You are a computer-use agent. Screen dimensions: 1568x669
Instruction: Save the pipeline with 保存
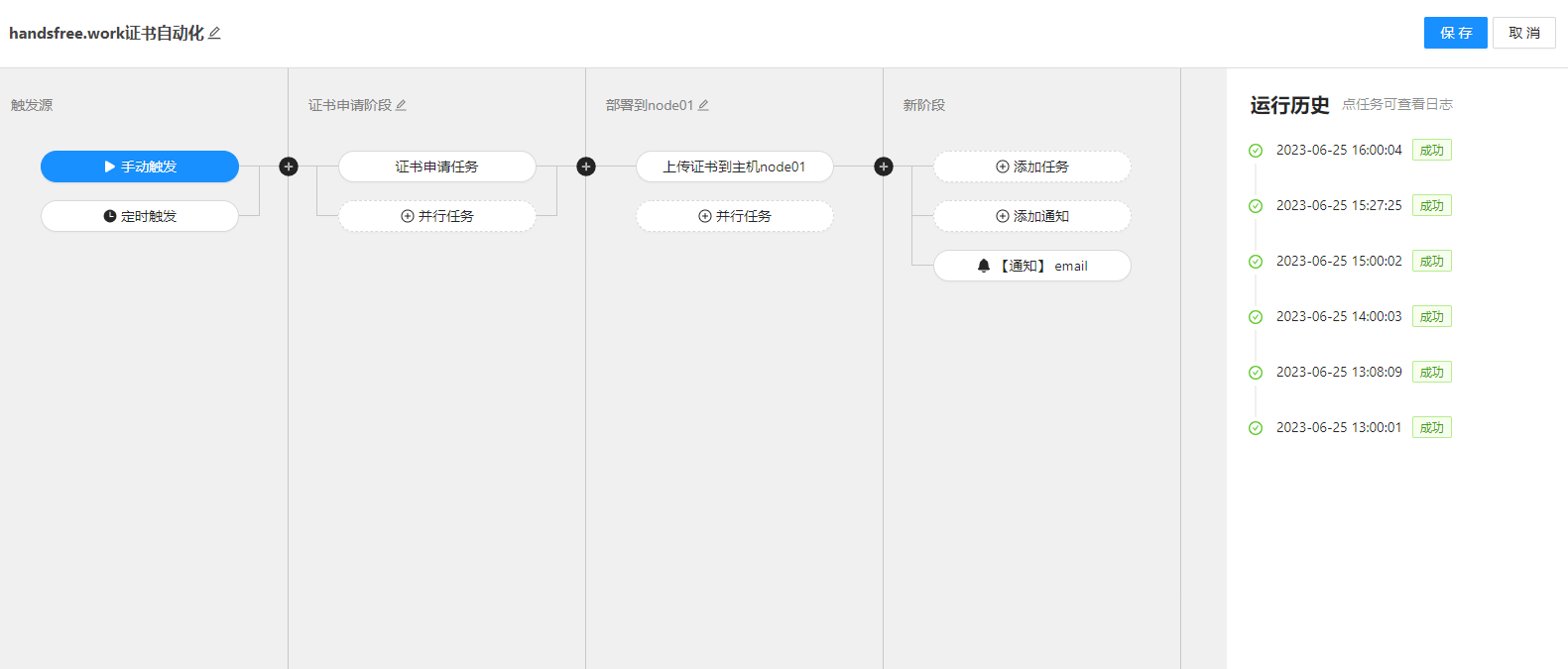[1456, 33]
